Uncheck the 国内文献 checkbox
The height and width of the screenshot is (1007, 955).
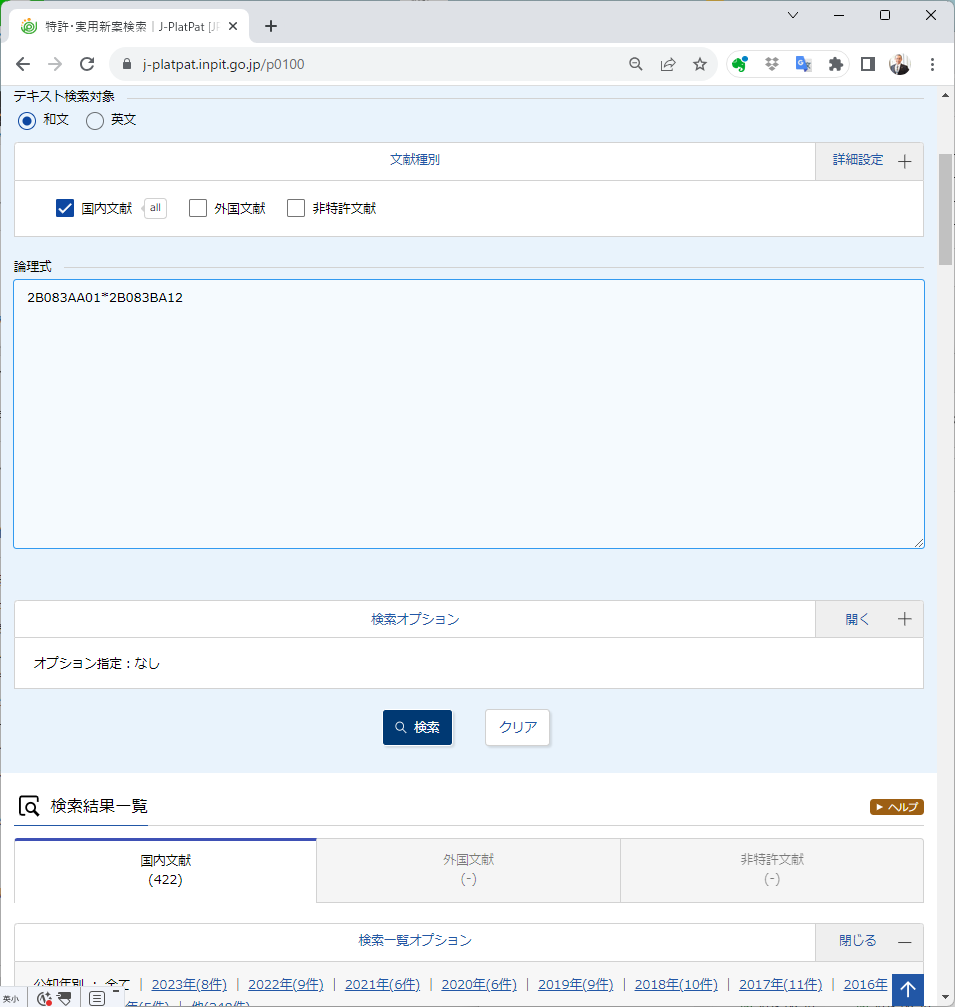65,208
